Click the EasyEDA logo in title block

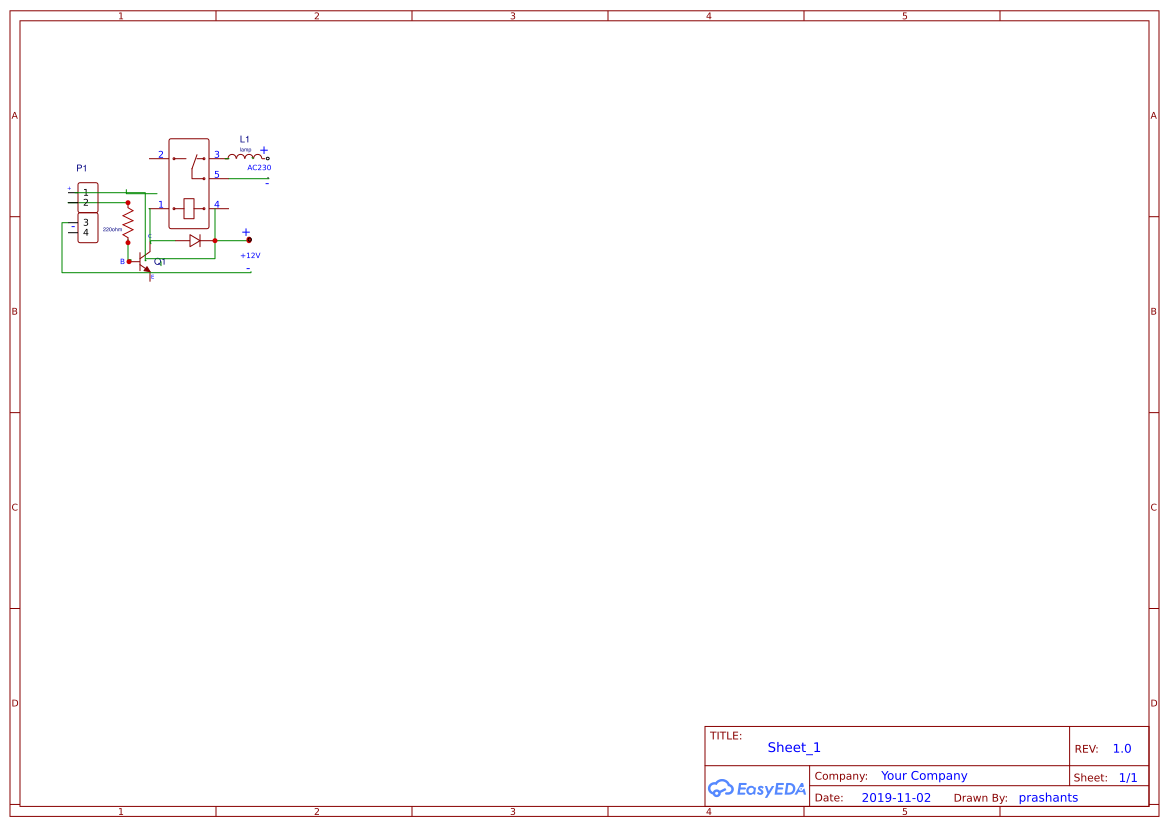pos(757,789)
